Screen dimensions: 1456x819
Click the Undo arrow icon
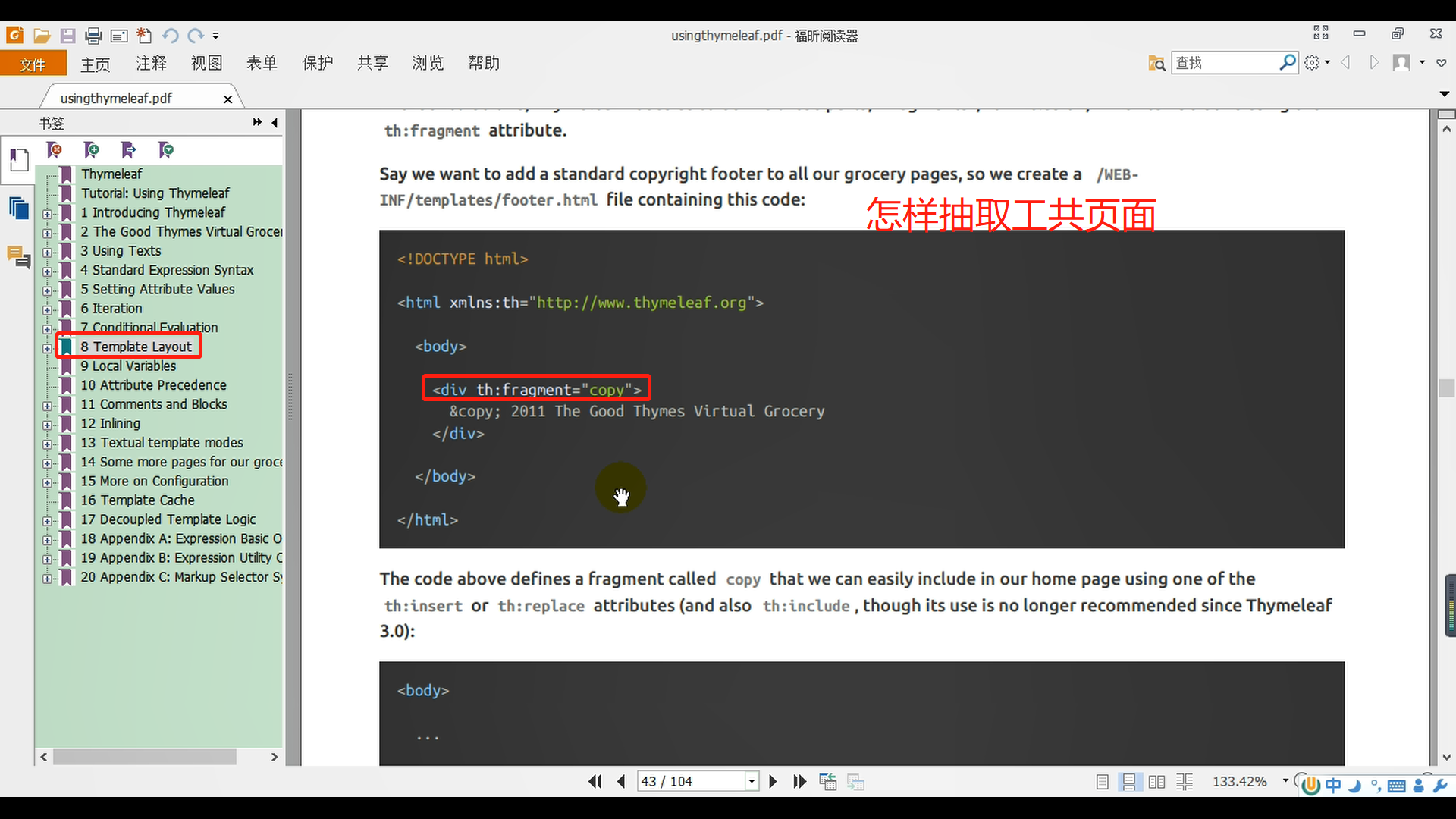(170, 36)
